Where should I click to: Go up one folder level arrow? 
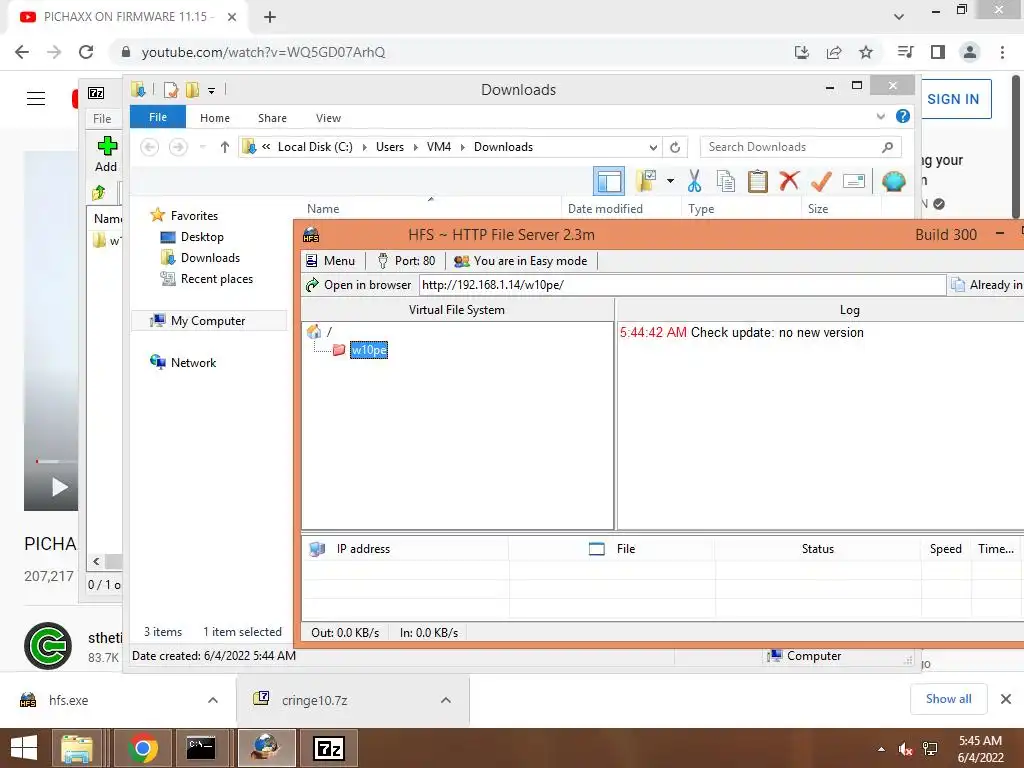tap(225, 147)
